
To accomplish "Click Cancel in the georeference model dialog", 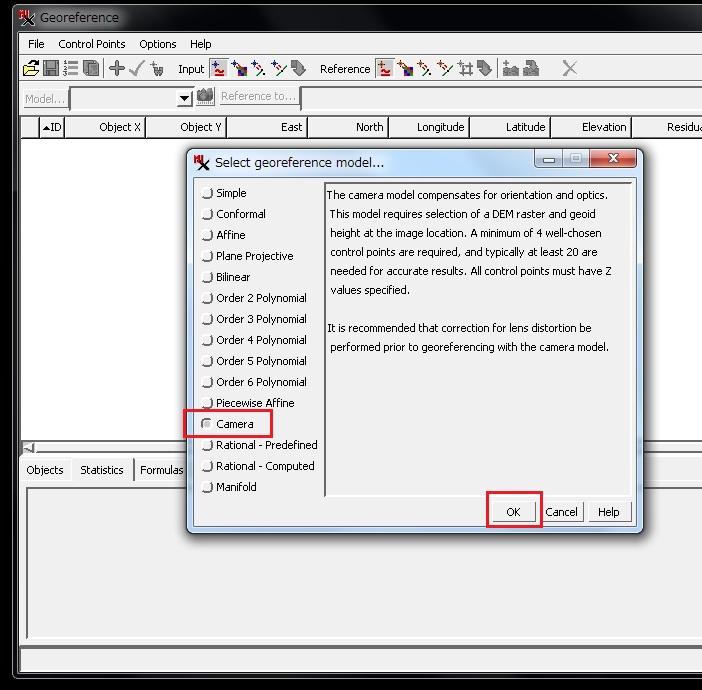I will click(x=561, y=511).
